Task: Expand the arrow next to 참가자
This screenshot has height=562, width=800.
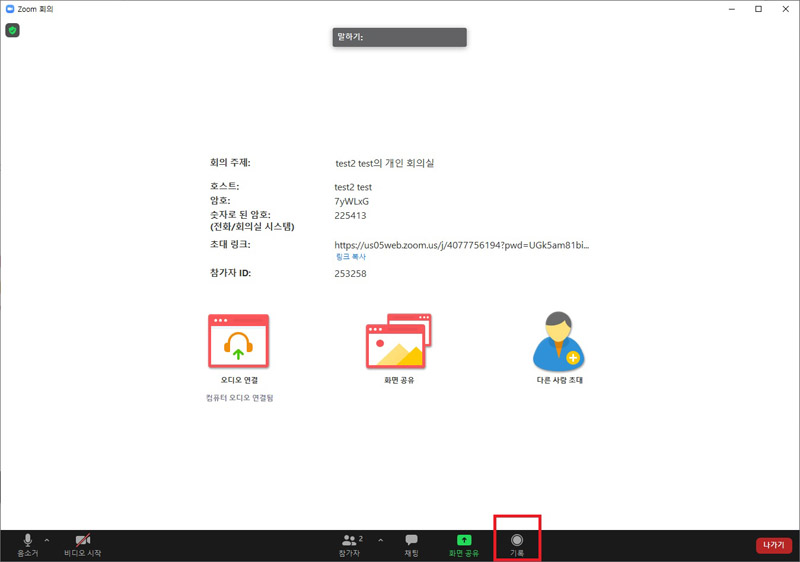Action: click(x=380, y=540)
